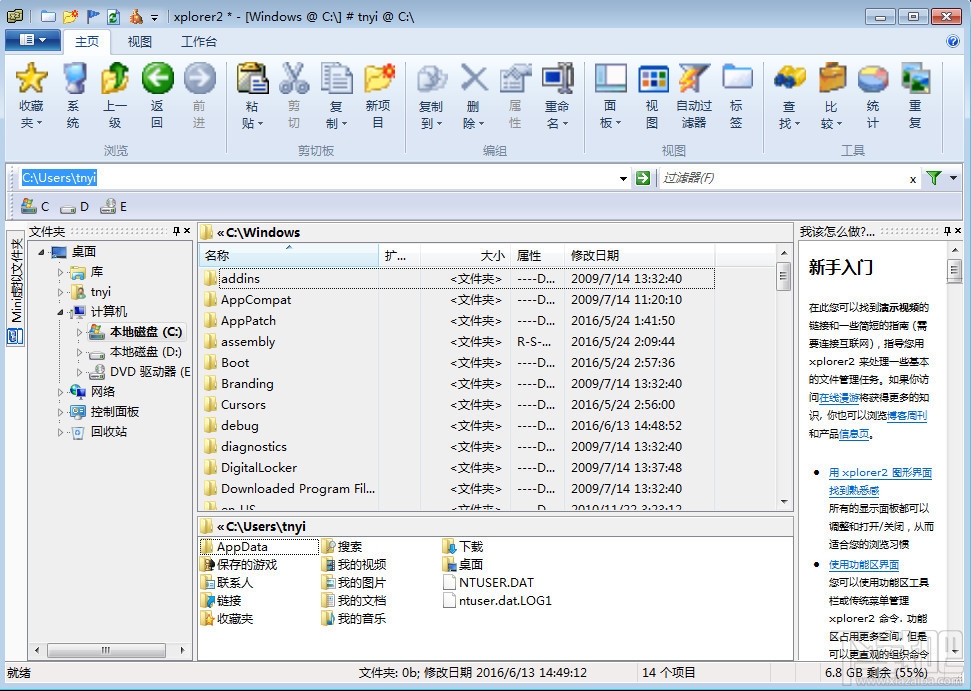
Task: Open the 使用功能区界面 link
Action: [x=863, y=565]
